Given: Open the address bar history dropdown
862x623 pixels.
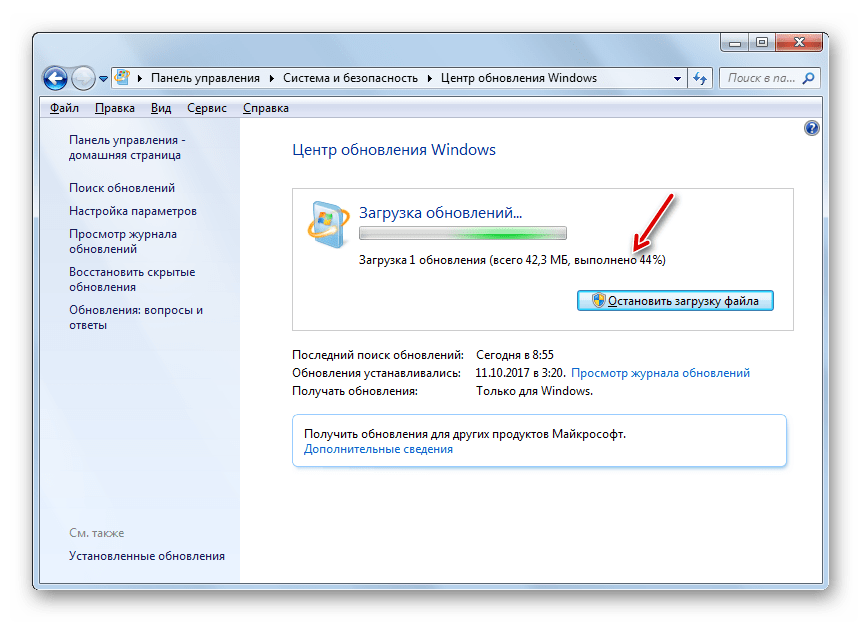Looking at the screenshot, I should coord(677,79).
